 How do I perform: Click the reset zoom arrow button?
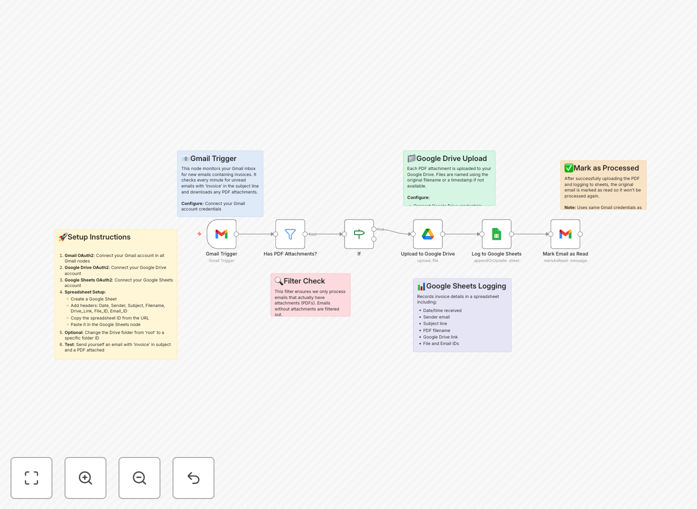tap(193, 478)
